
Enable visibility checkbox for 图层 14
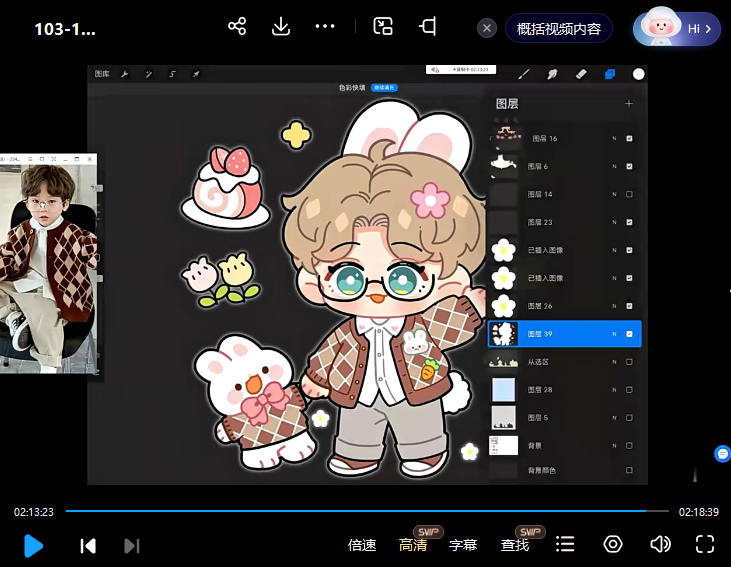(x=629, y=194)
